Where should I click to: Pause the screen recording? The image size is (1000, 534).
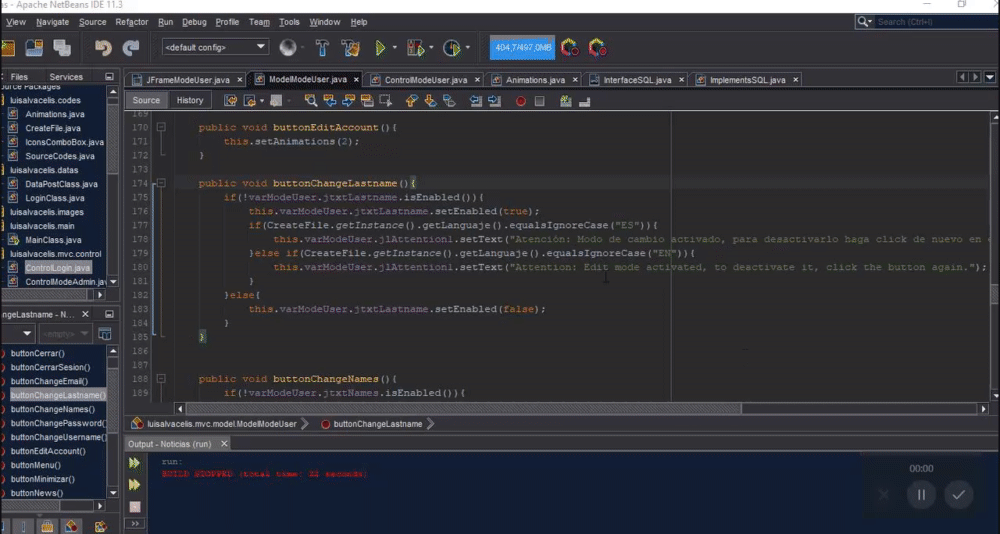point(921,494)
